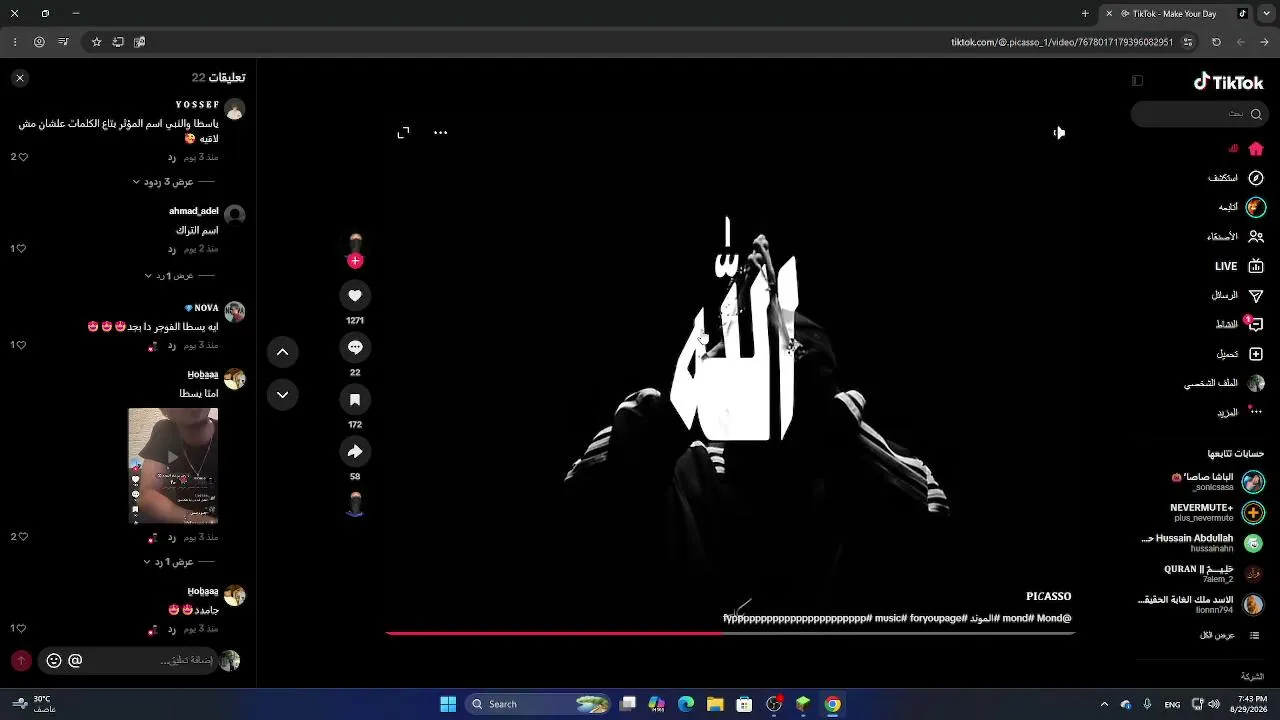Reply to ahmad_adel's comment via 'رد'
This screenshot has width=1280, height=720.
coord(172,249)
